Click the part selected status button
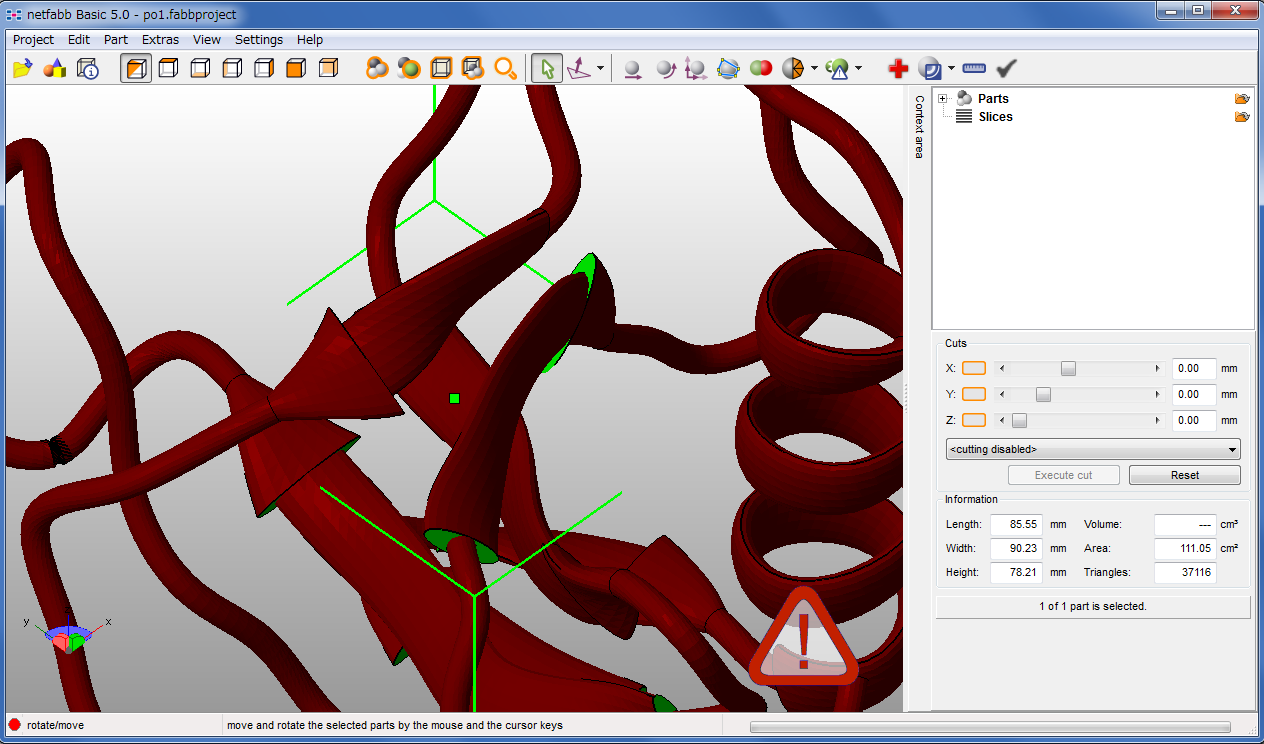The image size is (1264, 744). [1092, 606]
